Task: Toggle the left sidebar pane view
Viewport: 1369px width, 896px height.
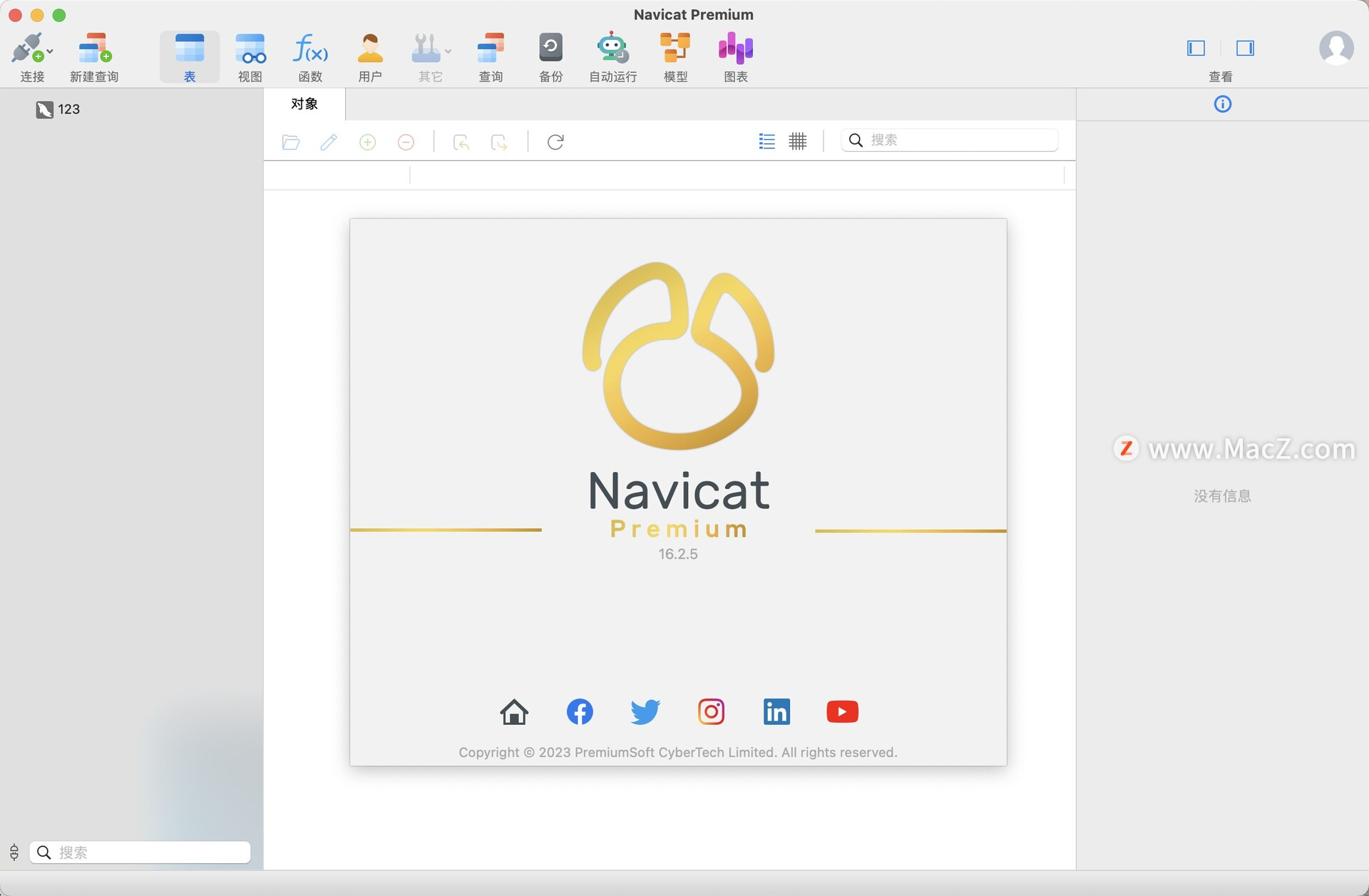Action: [1196, 48]
